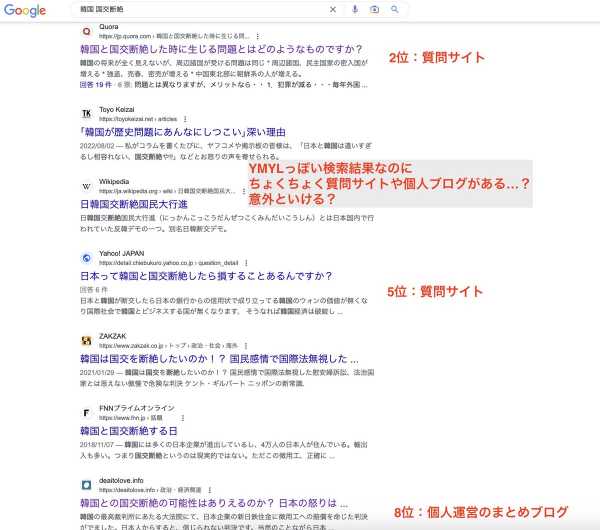
Task: Click the jp.quora.com URL breadcrumb
Action: pos(174,36)
